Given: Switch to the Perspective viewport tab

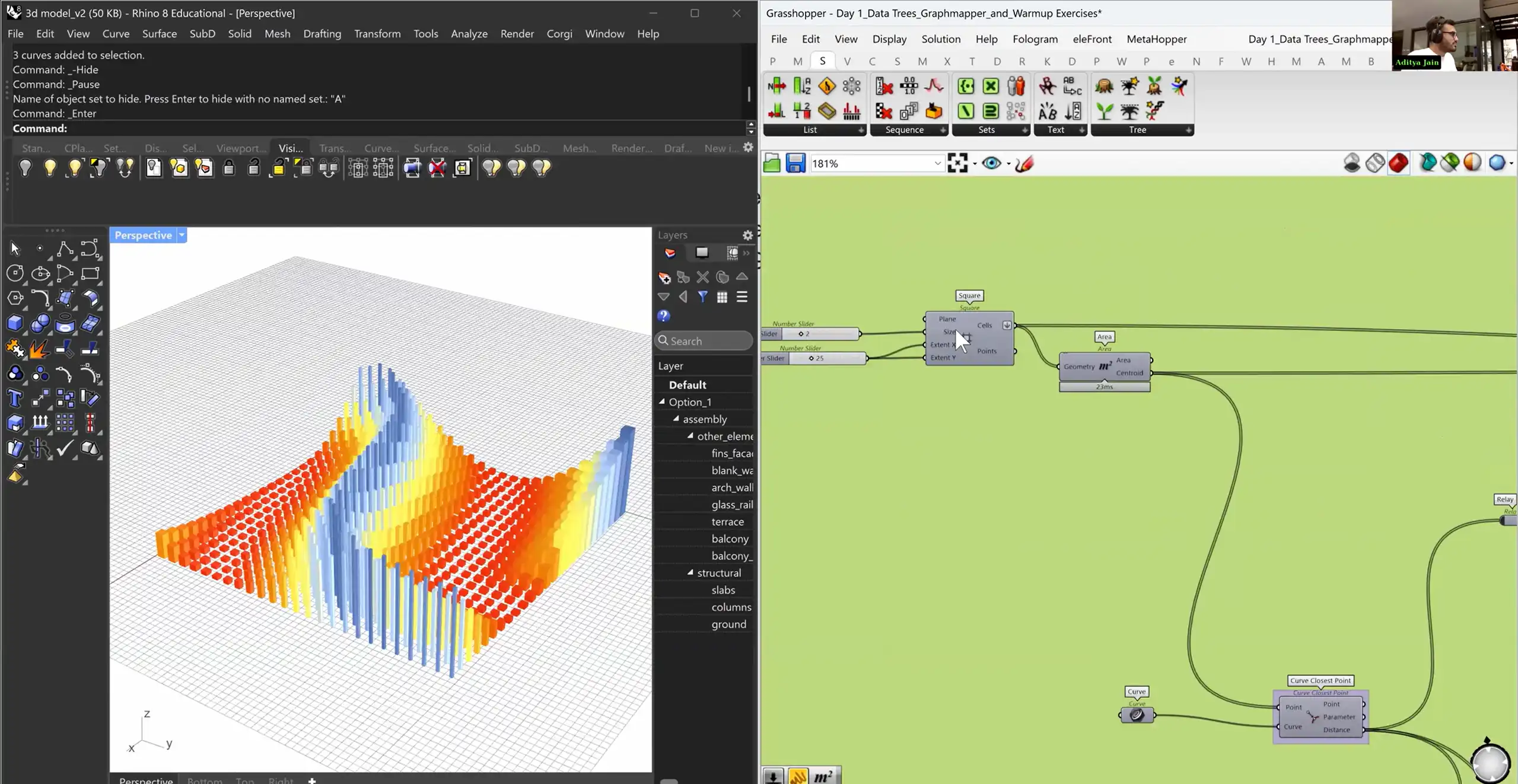Looking at the screenshot, I should point(145,780).
